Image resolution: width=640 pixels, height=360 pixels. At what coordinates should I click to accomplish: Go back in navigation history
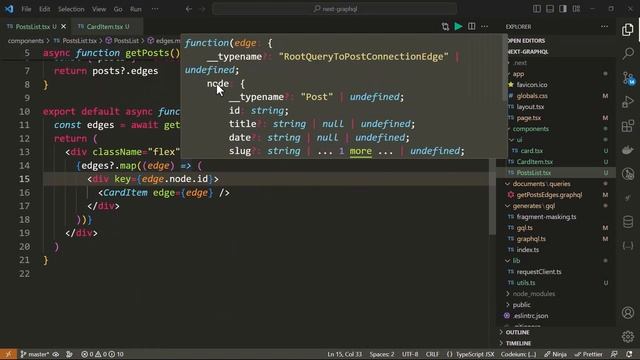coord(189,9)
